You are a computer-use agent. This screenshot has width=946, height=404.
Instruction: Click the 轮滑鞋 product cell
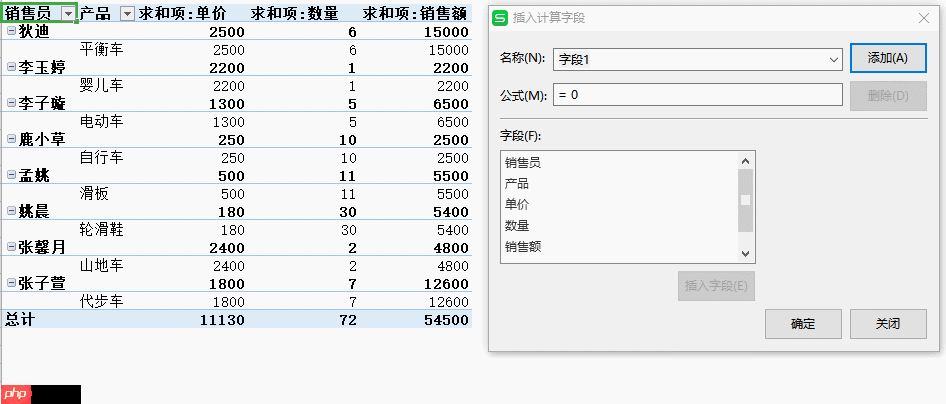coord(101,230)
